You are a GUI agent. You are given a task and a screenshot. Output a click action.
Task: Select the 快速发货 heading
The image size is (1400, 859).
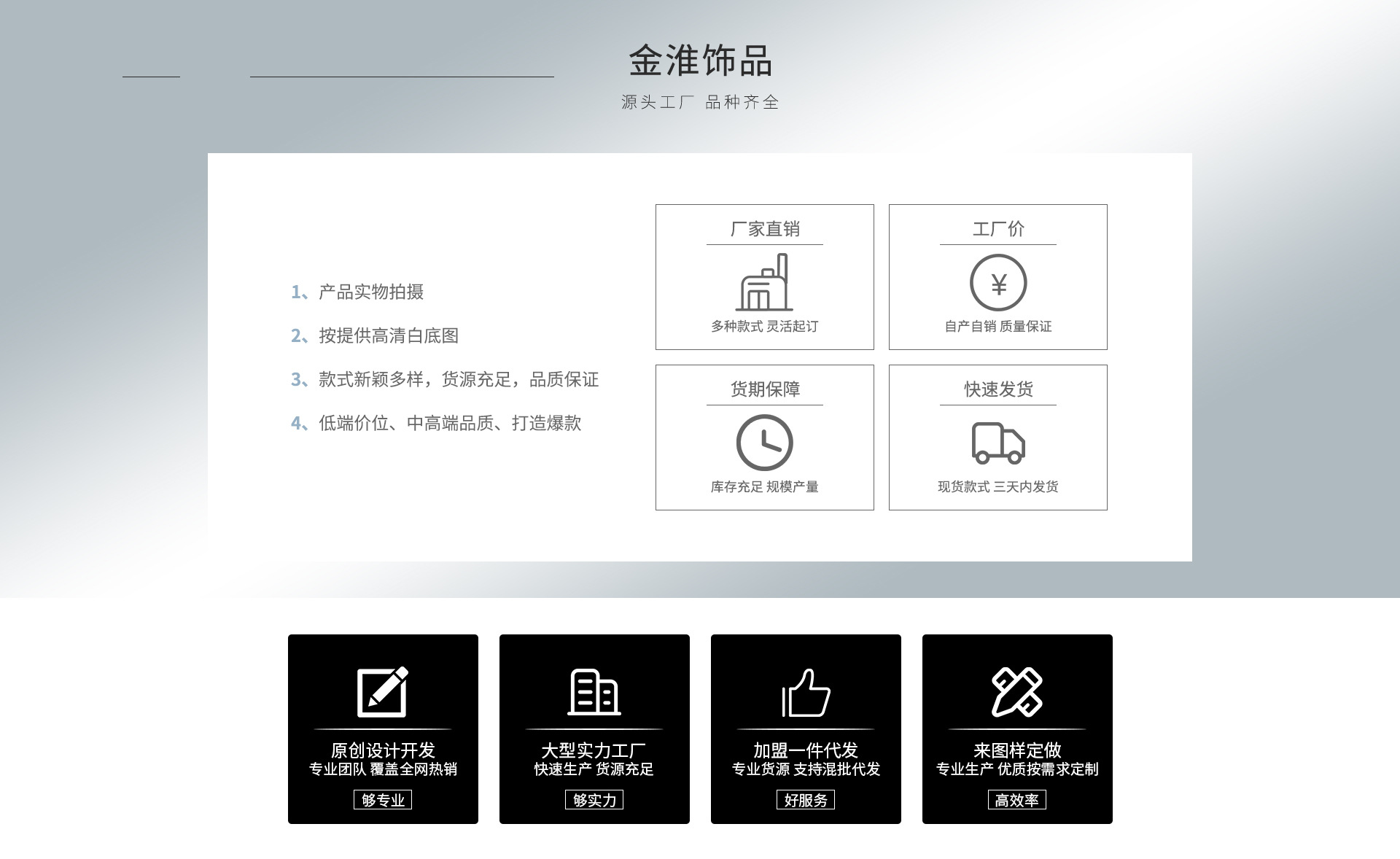click(997, 389)
